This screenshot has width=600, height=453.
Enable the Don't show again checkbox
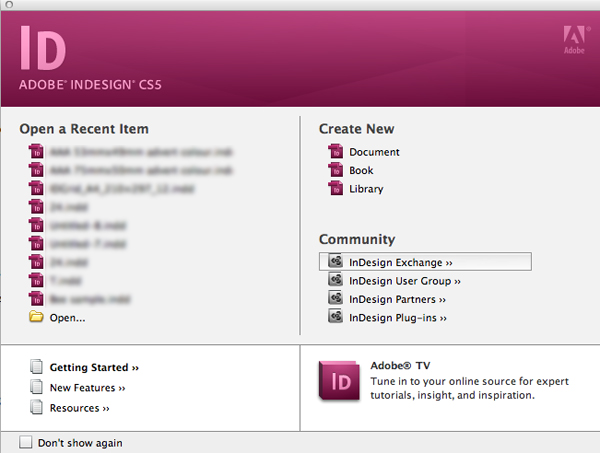pos(26,442)
